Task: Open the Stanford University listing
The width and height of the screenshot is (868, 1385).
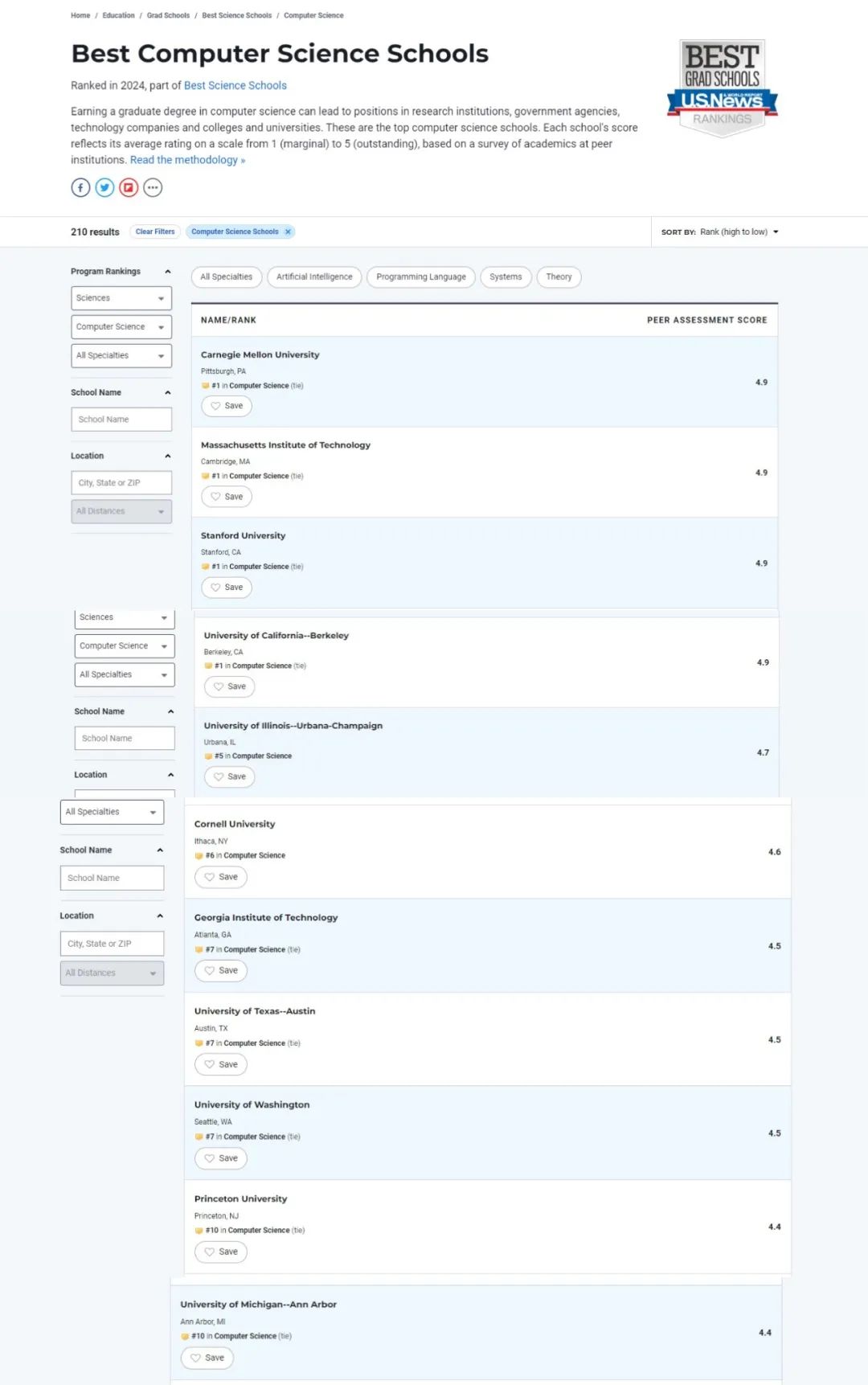Action: 243,535
